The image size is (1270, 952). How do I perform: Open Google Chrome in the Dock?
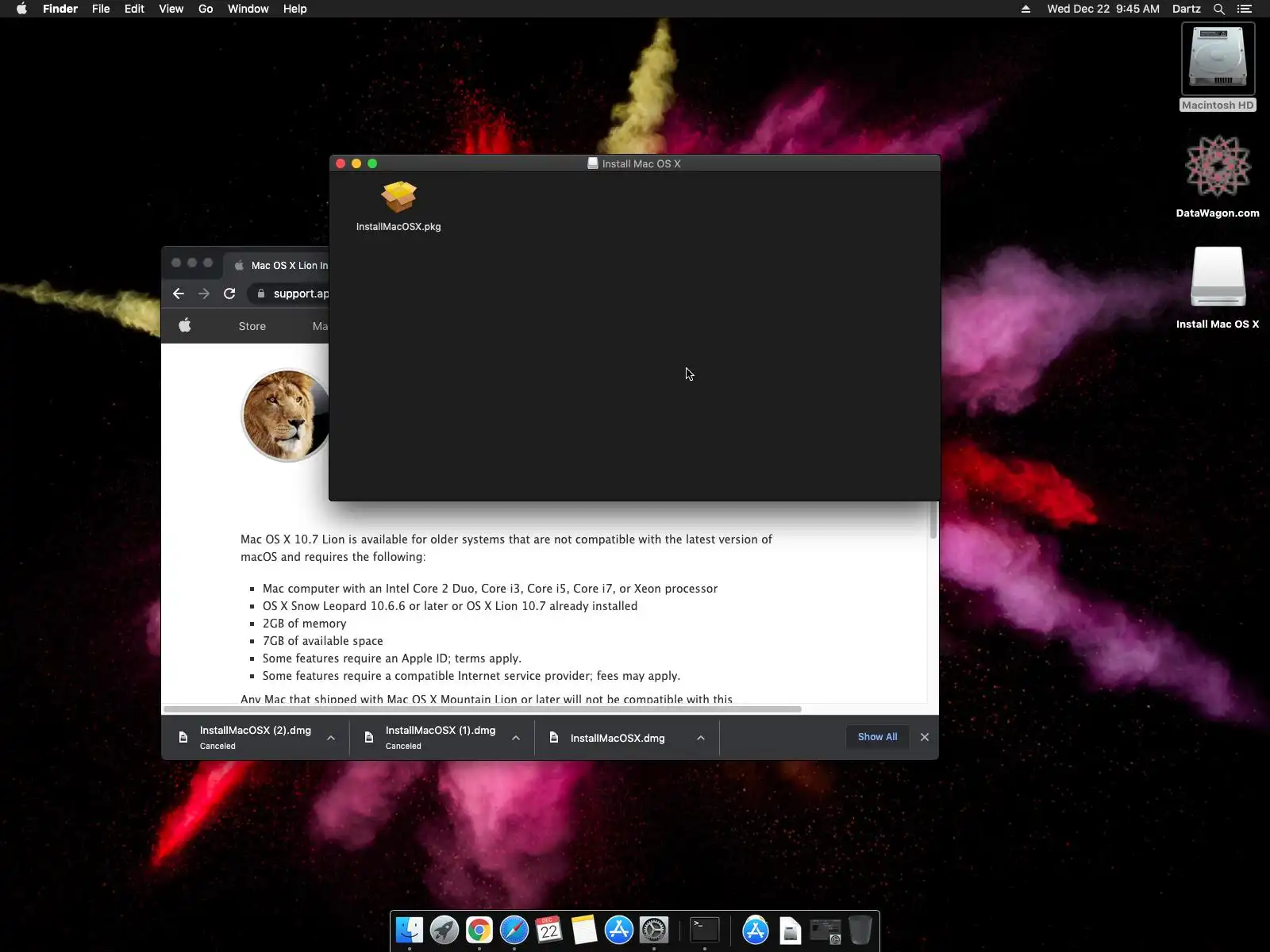(x=479, y=930)
